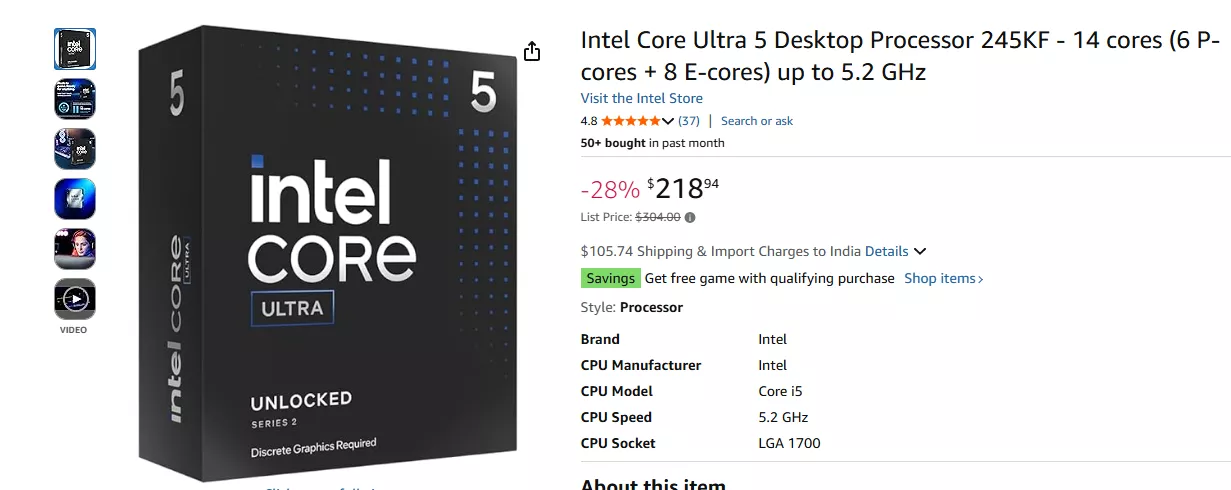Click the green Savings badge
The image size is (1231, 490).
610,279
